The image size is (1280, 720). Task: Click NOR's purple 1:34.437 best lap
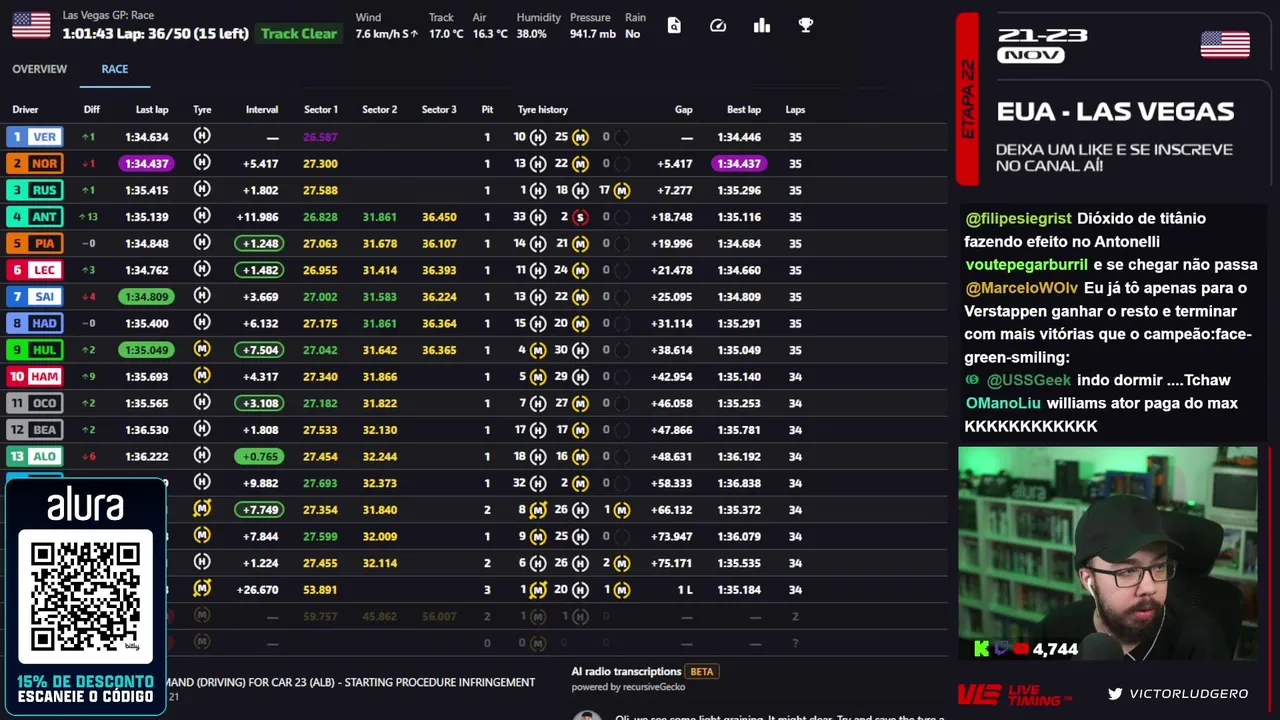click(x=739, y=163)
